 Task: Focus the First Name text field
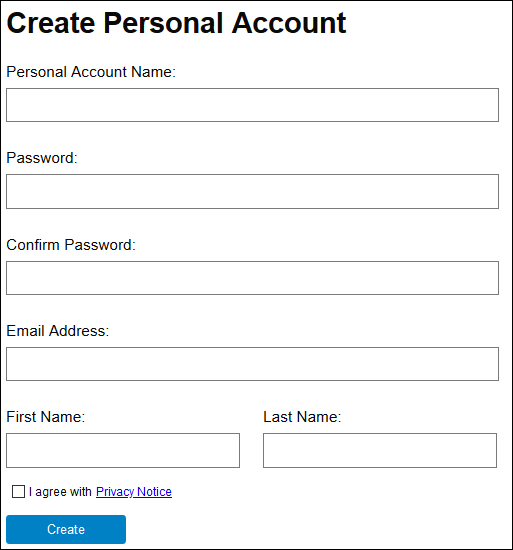(x=123, y=450)
